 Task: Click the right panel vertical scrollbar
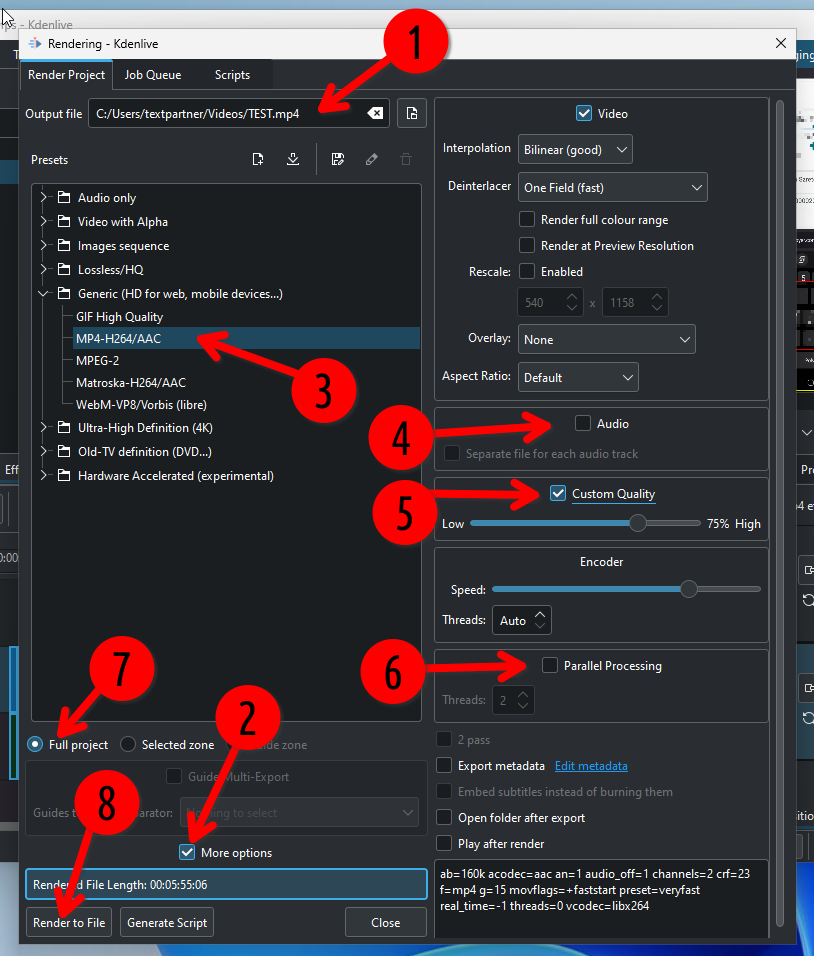(779, 512)
